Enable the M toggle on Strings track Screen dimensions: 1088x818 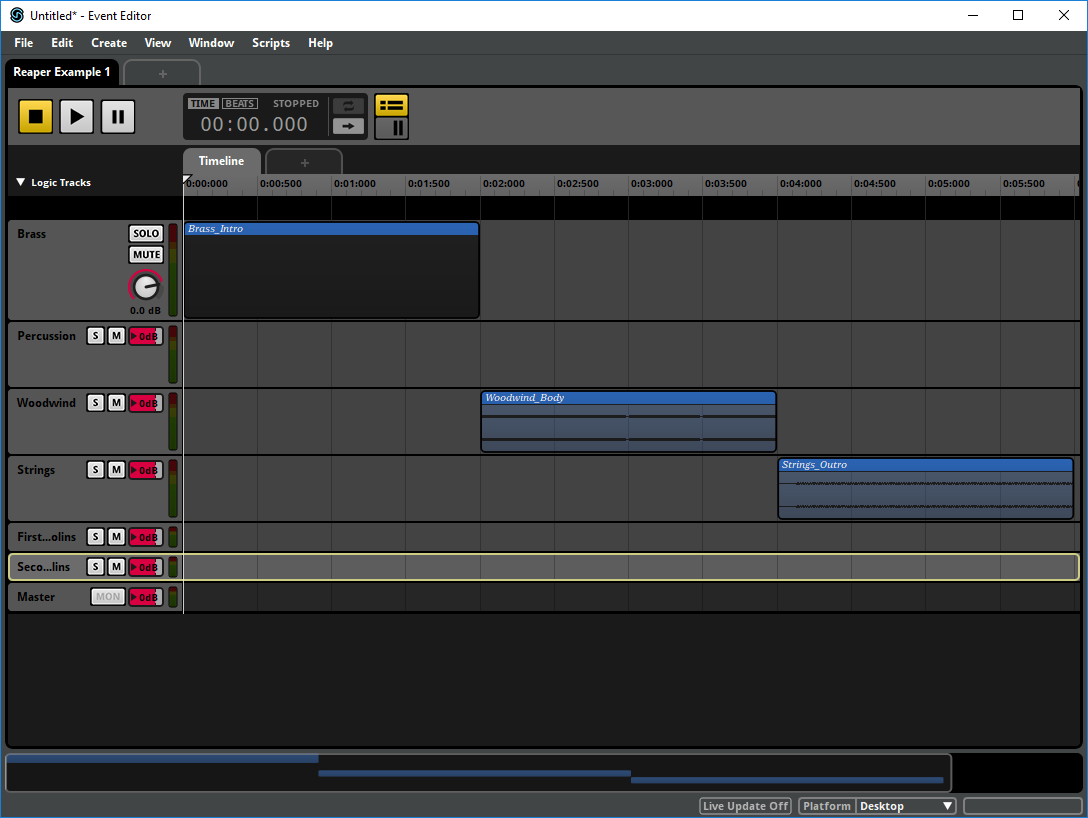[x=116, y=469]
